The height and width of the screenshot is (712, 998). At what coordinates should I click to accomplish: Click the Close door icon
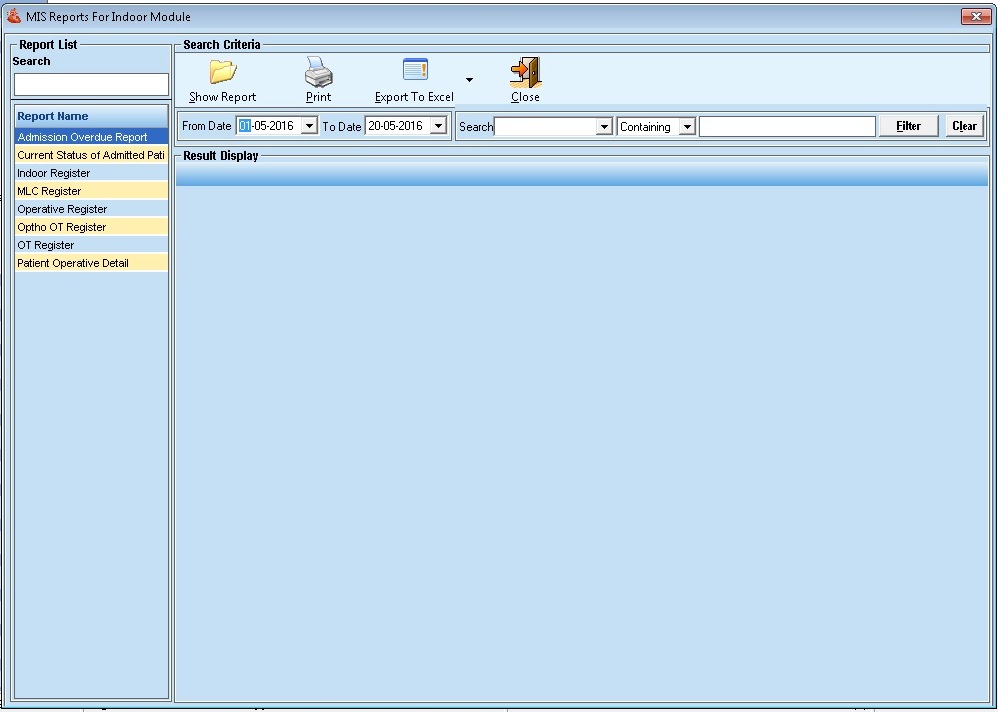(525, 72)
